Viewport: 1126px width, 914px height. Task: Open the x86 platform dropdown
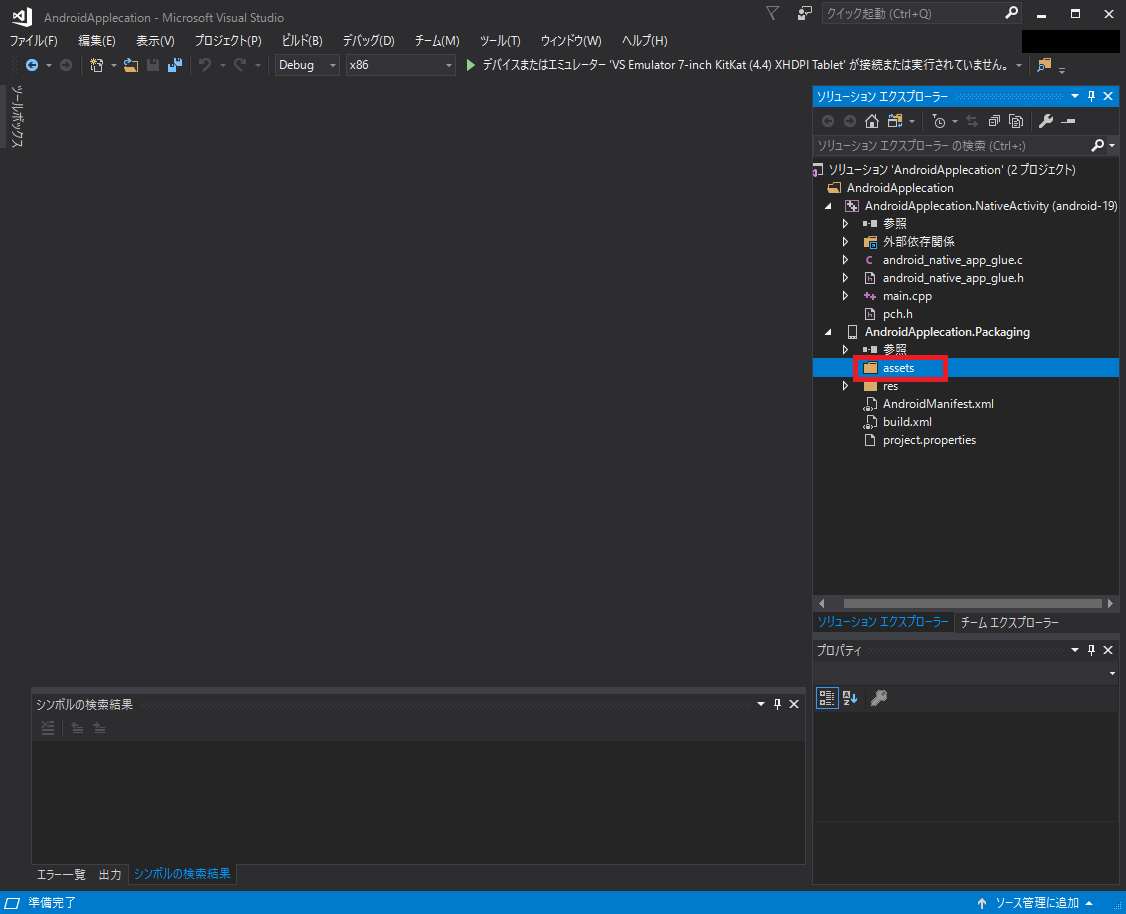(400, 65)
